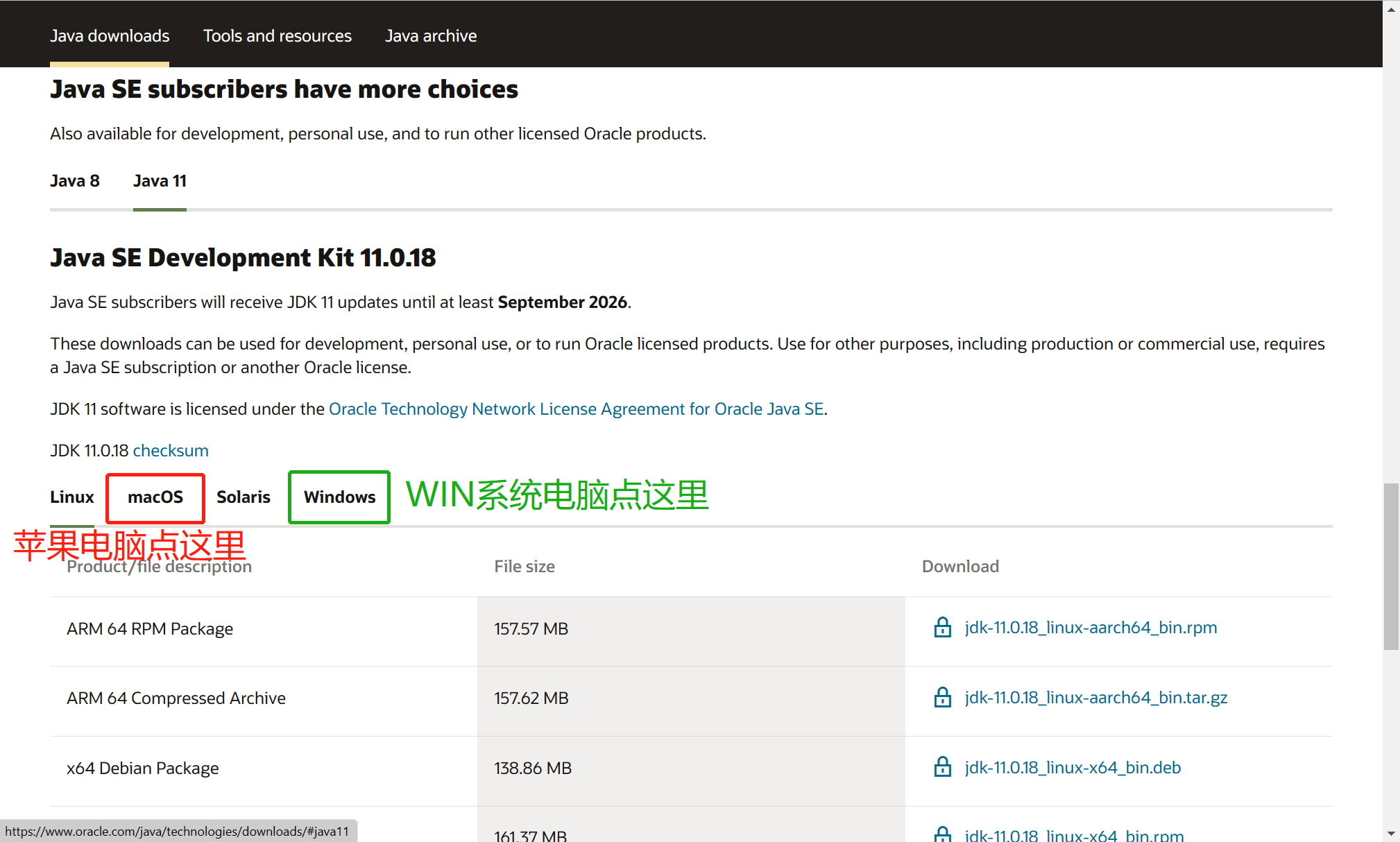Select the Java 11 tab
Image resolution: width=1400 pixels, height=842 pixels.
click(160, 181)
